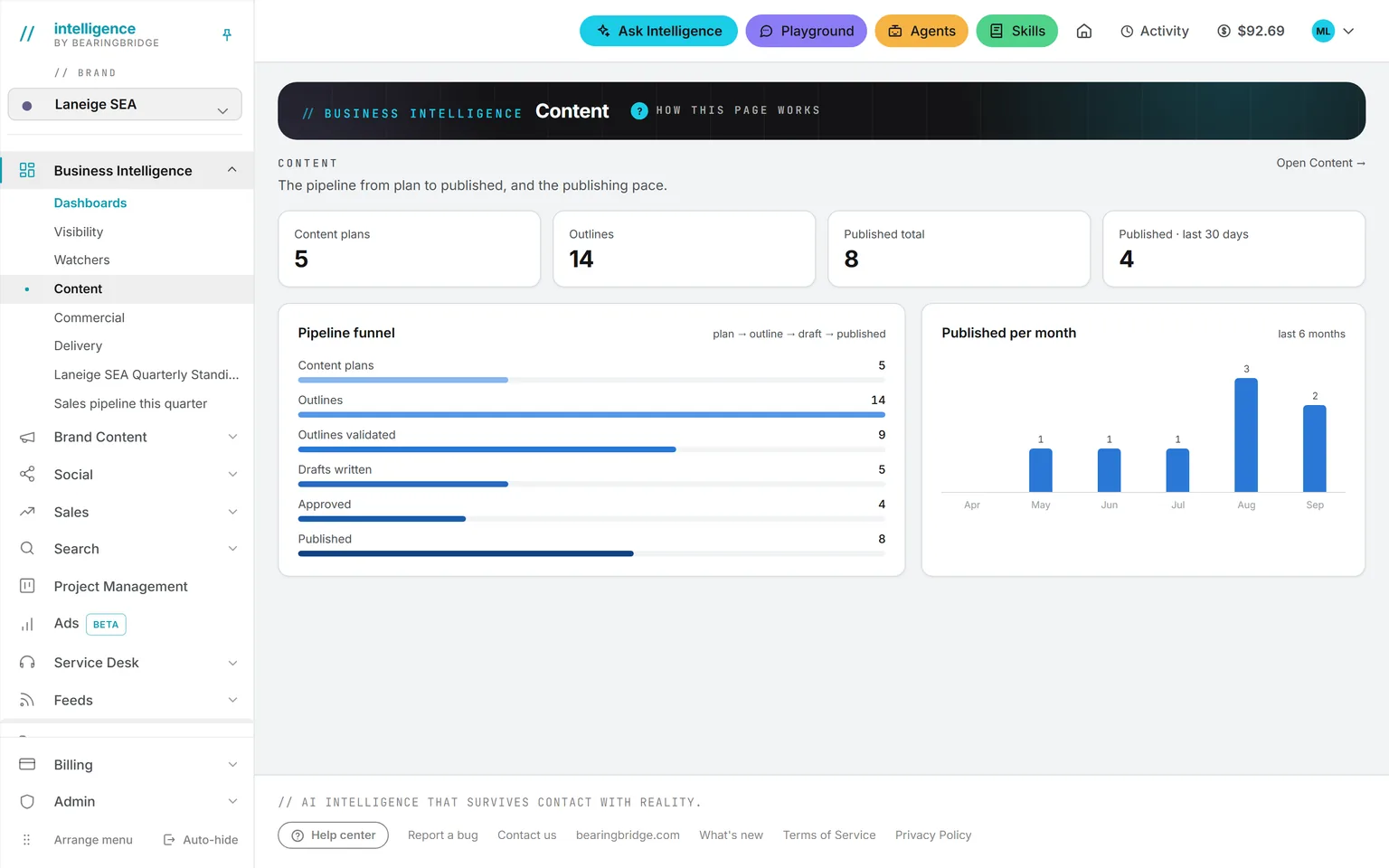Image resolution: width=1389 pixels, height=868 pixels.
Task: Click the Business Intelligence grid icon
Action: (27, 170)
